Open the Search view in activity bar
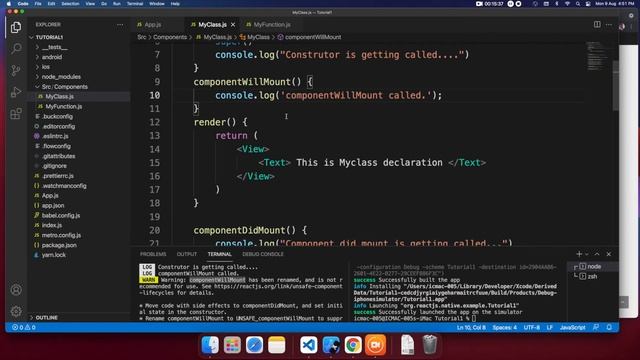The image size is (640, 360). click(x=16, y=49)
